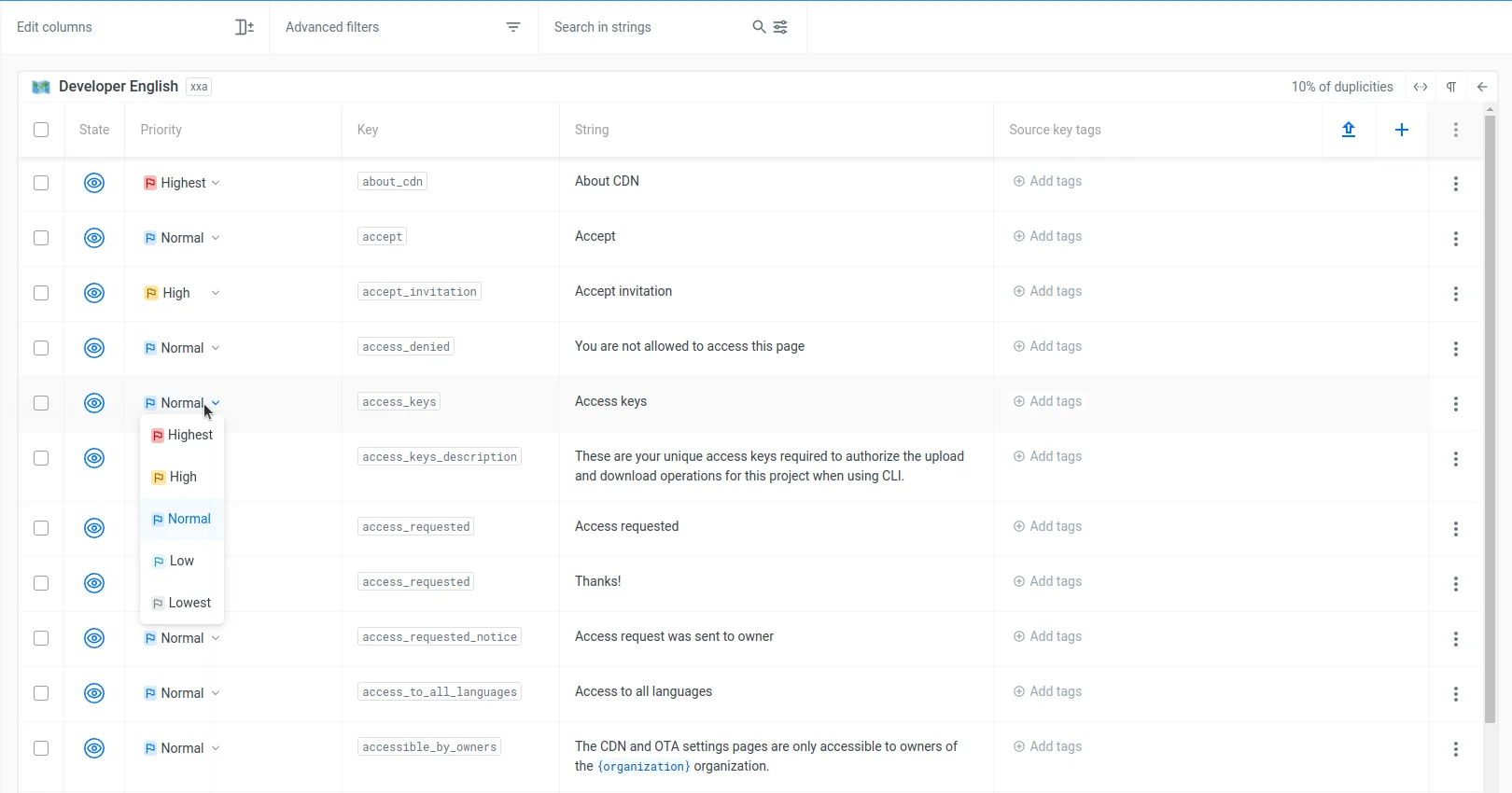The image size is (1512, 793).
Task: Open three-dot menu for about_cdn row
Action: [x=1455, y=184]
